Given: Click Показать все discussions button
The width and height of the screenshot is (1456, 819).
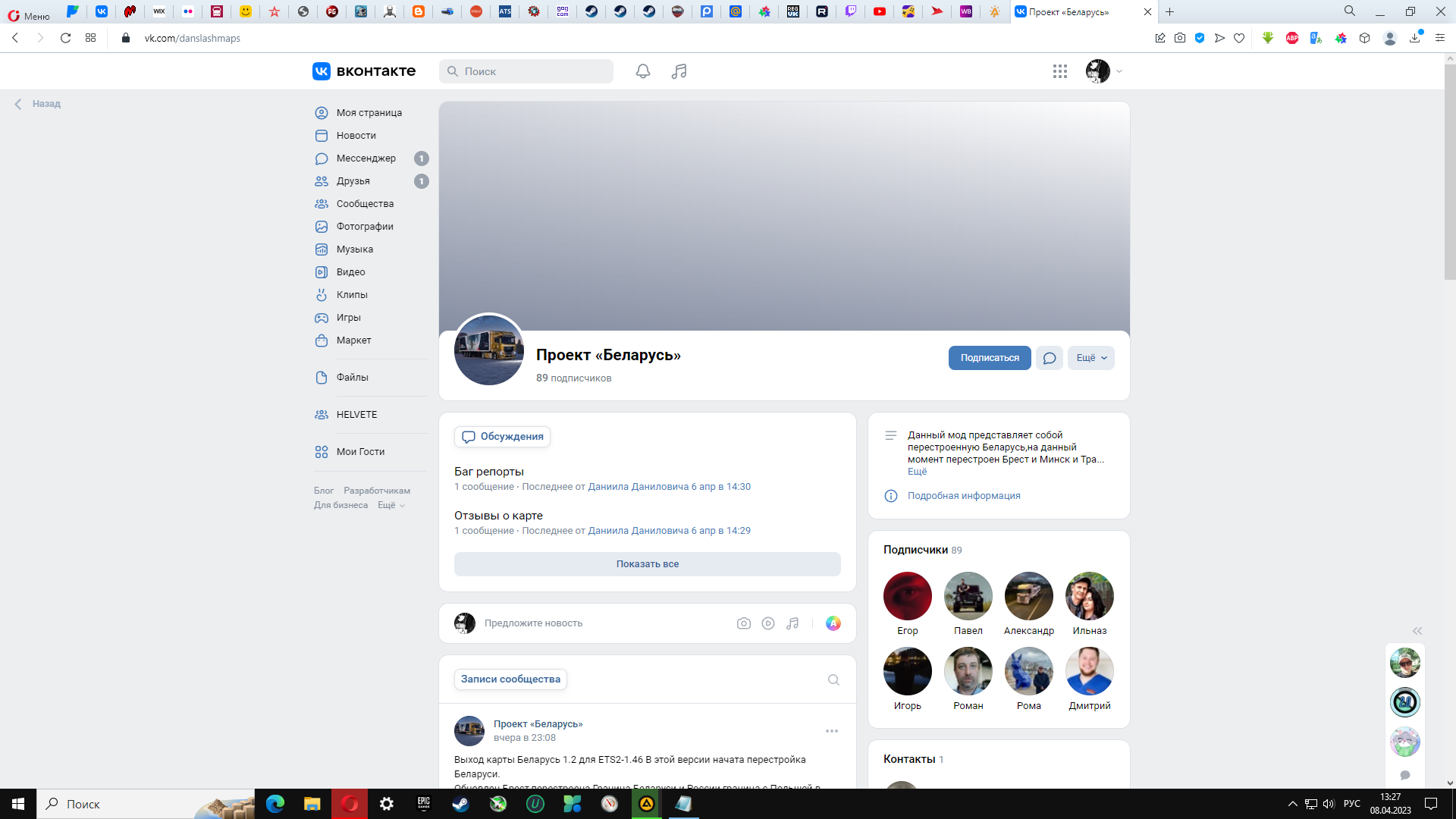Looking at the screenshot, I should pyautogui.click(x=647, y=564).
